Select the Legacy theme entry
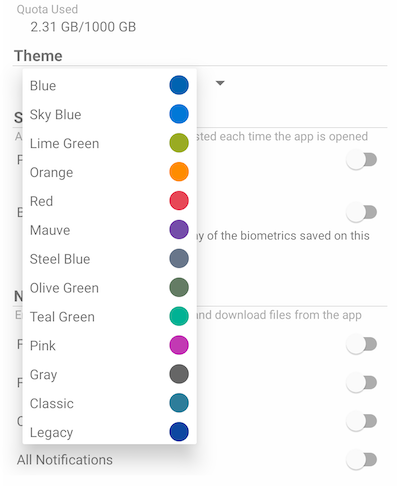Screen dimensions: 400x486 109,432
